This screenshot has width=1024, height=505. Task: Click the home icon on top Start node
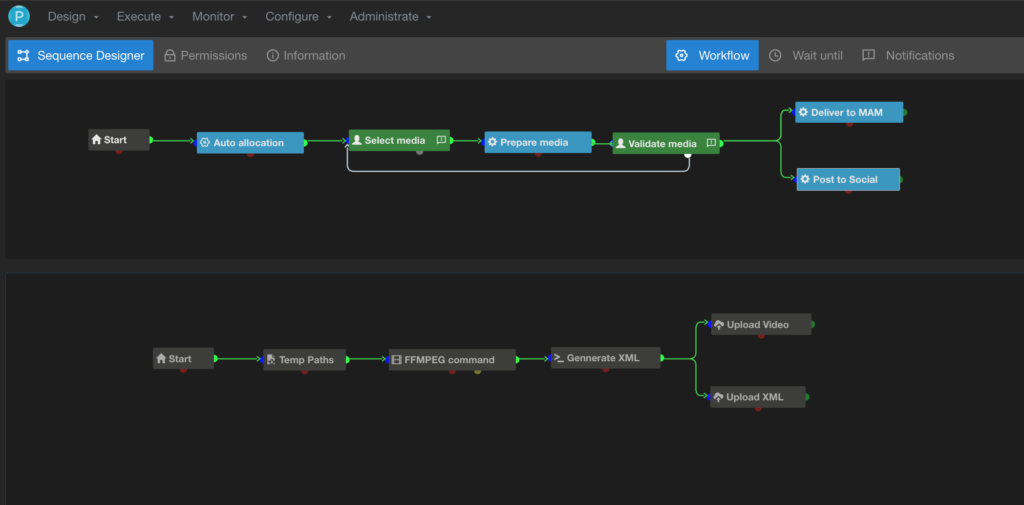click(x=96, y=140)
